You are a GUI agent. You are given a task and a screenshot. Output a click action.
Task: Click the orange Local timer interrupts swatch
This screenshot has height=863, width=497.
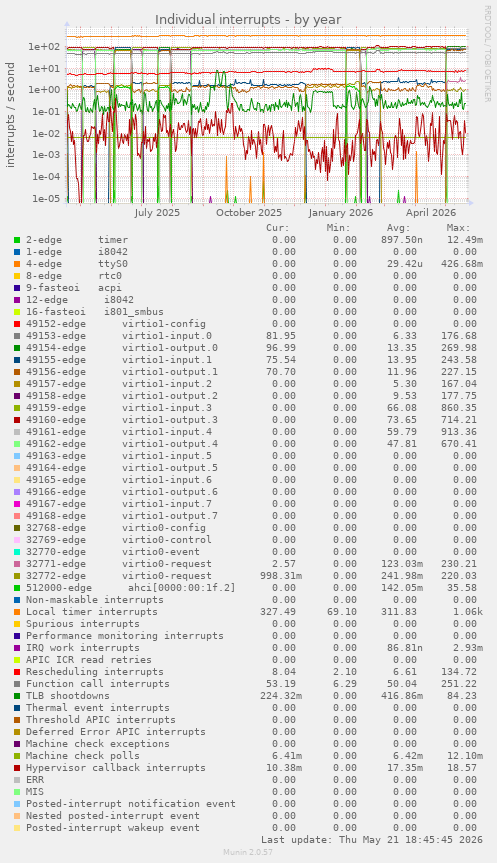17,612
